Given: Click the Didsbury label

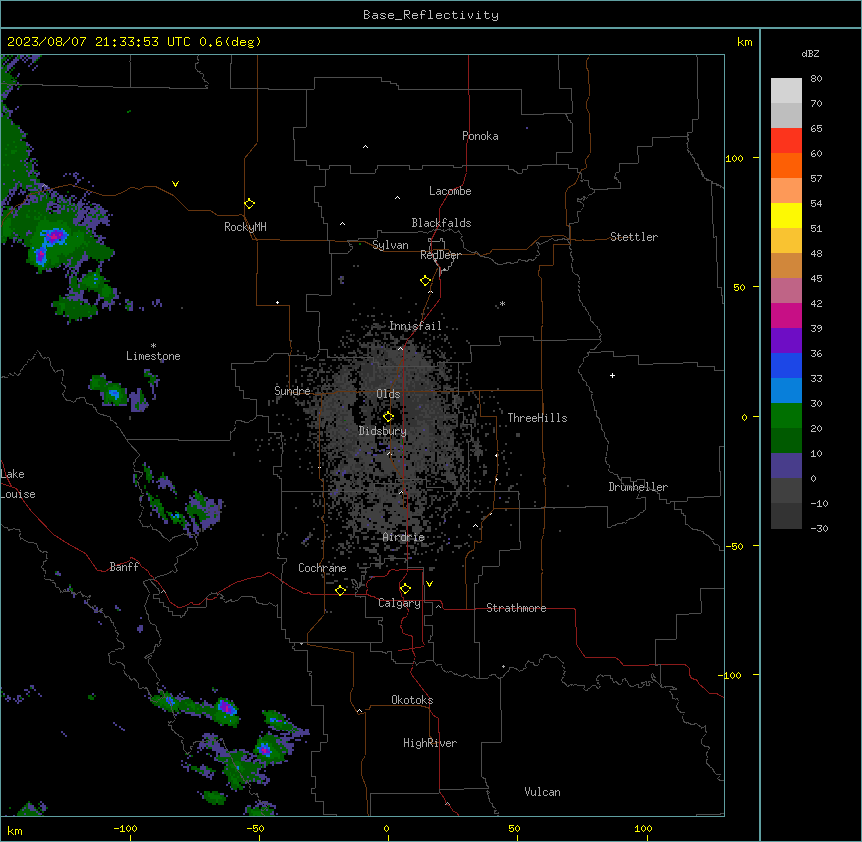Looking at the screenshot, I should point(383,431).
